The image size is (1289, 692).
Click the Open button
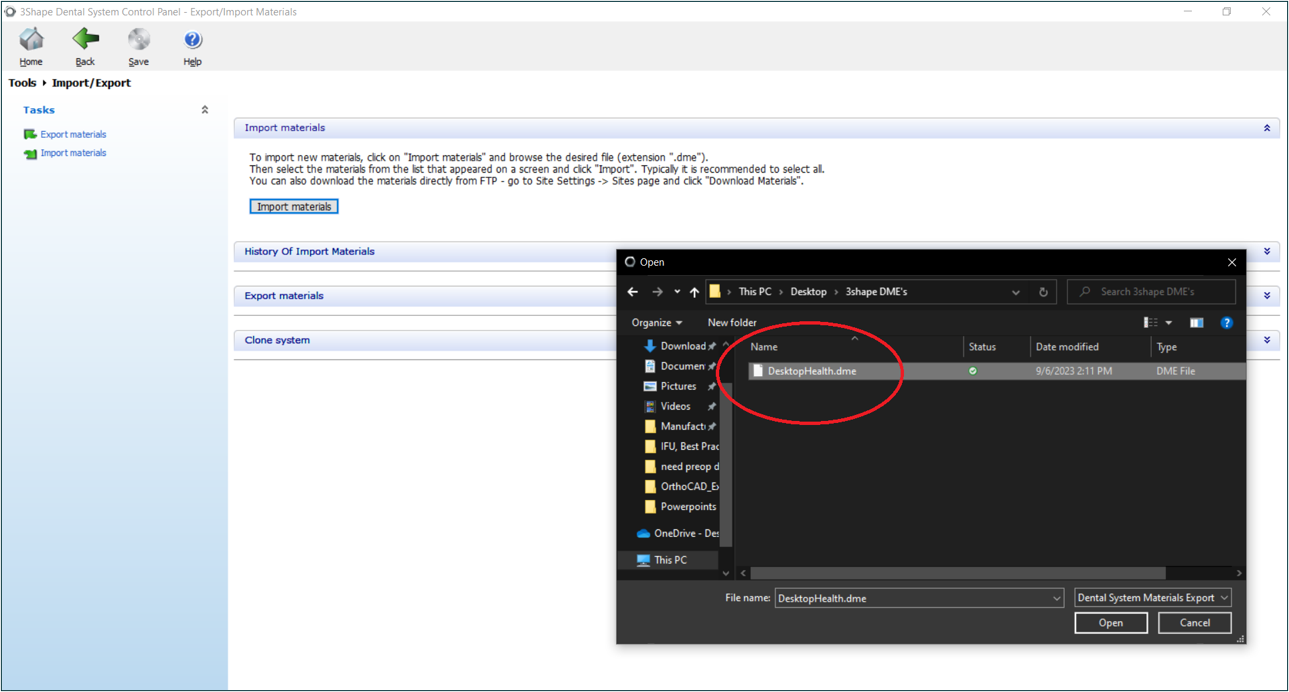(1111, 623)
